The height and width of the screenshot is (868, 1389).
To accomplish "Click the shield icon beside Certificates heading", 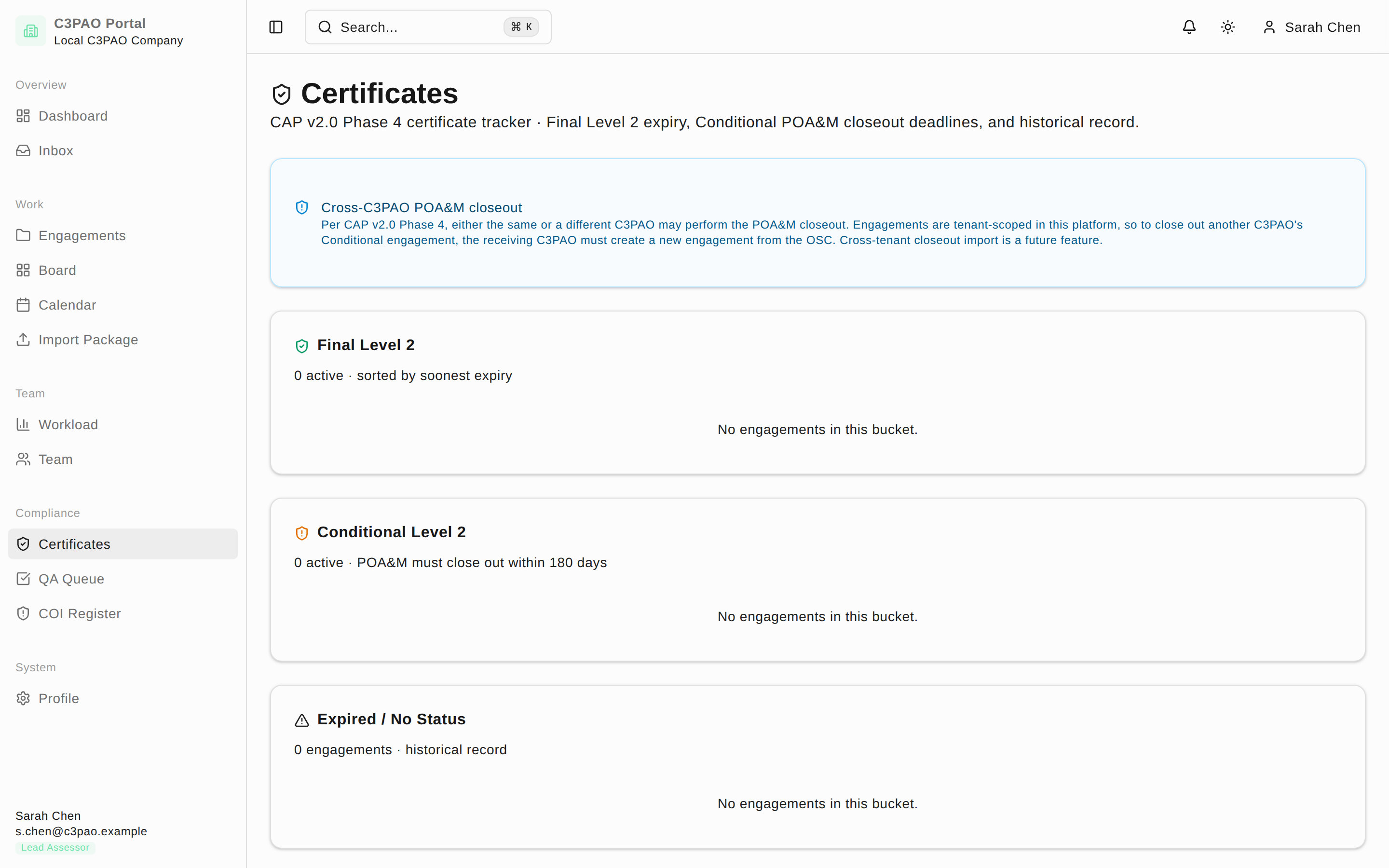I will [282, 94].
